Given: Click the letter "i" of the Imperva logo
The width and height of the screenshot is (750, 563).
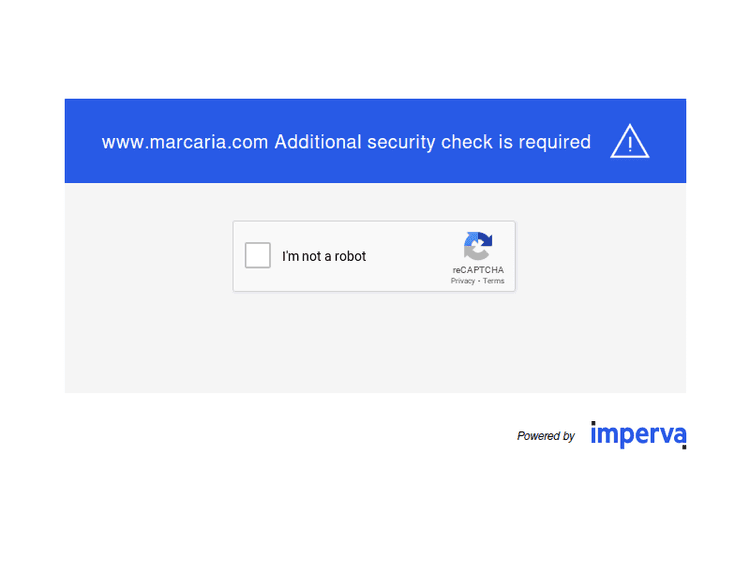Looking at the screenshot, I should click(x=594, y=435).
